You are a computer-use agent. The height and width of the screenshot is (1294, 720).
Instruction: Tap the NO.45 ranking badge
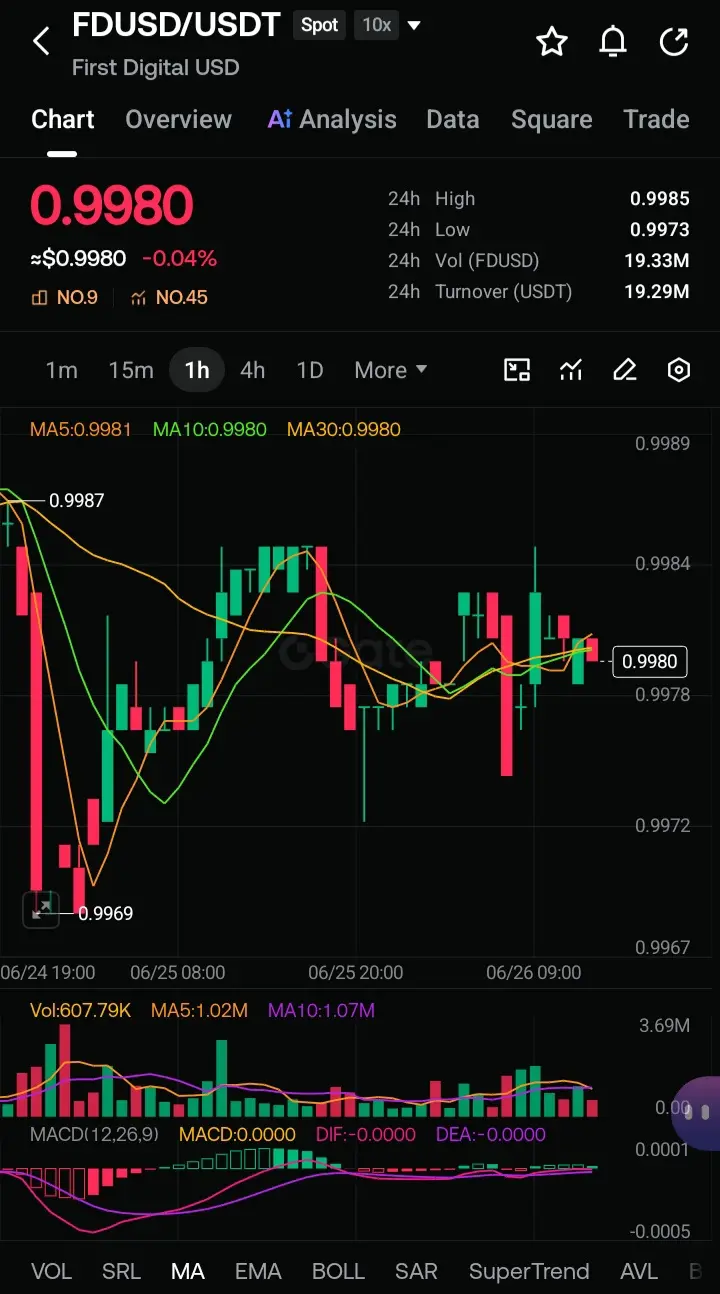pos(169,297)
